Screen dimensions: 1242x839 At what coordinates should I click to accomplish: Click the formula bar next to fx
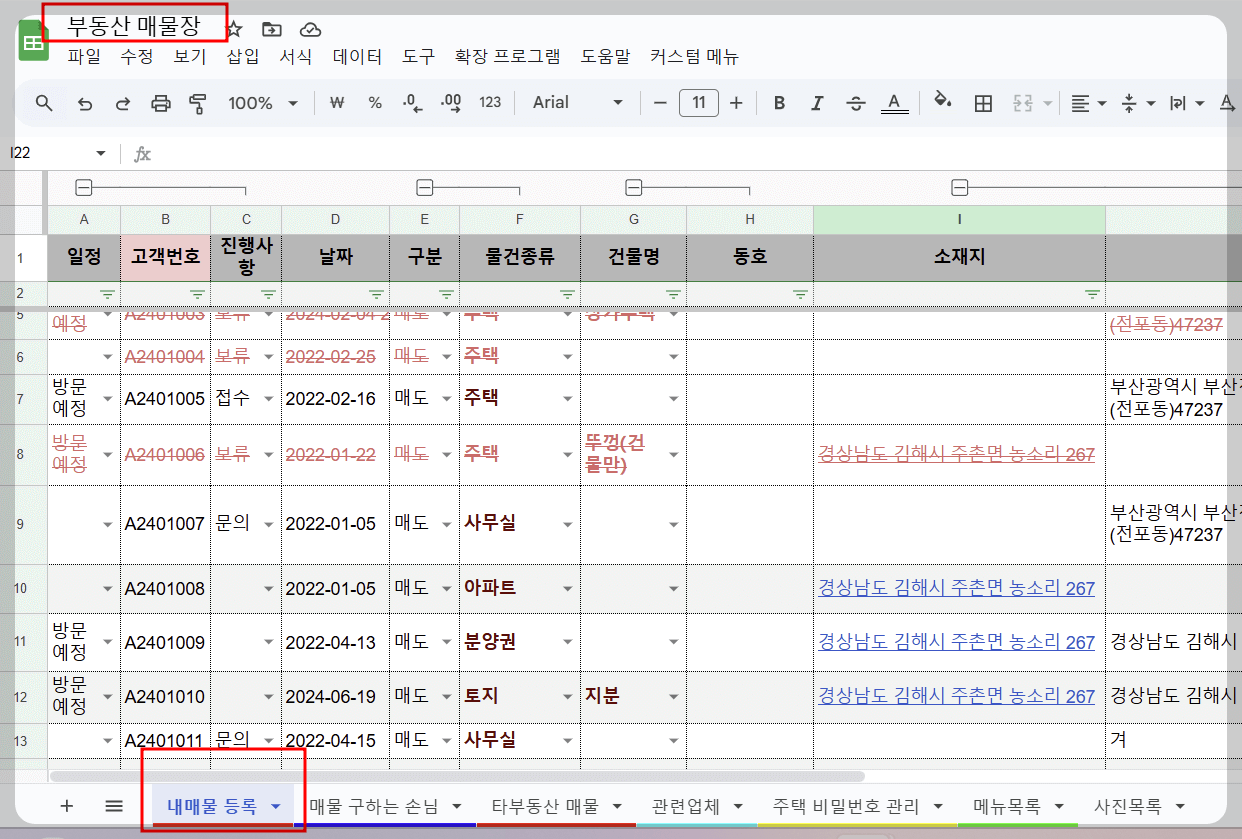tap(400, 153)
